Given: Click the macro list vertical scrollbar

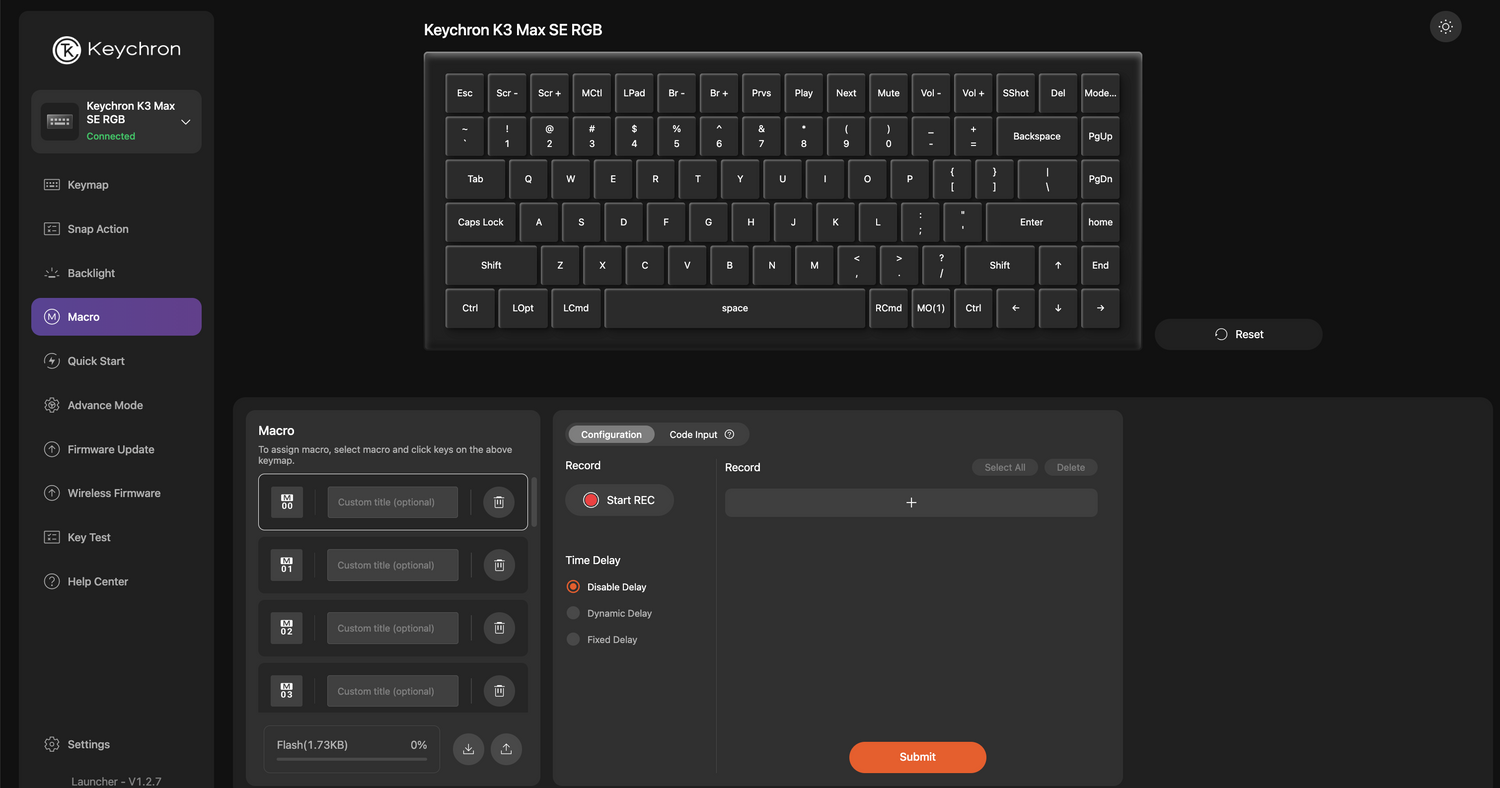Looking at the screenshot, I should tap(534, 502).
